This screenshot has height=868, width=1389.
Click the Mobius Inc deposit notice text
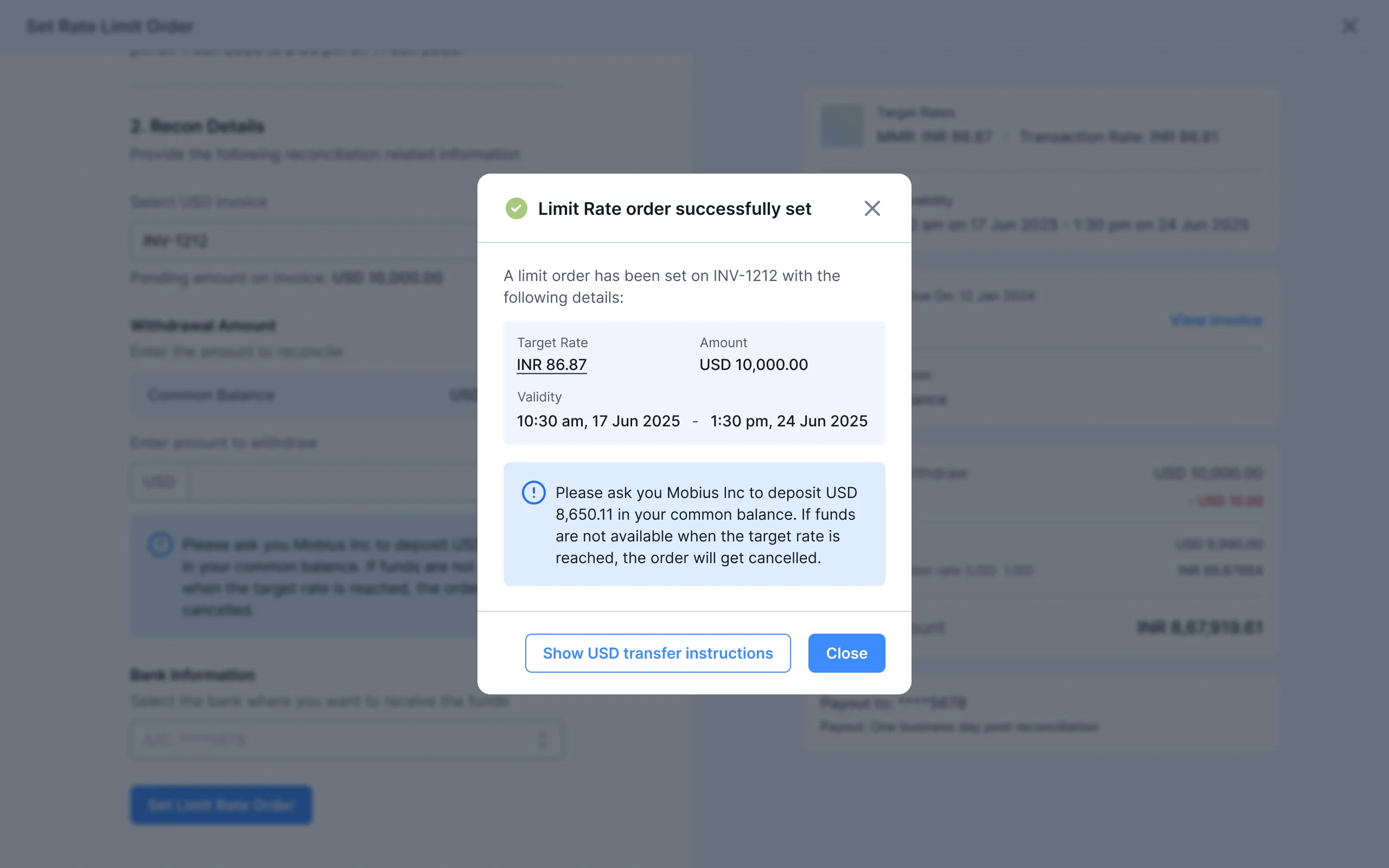(x=705, y=525)
